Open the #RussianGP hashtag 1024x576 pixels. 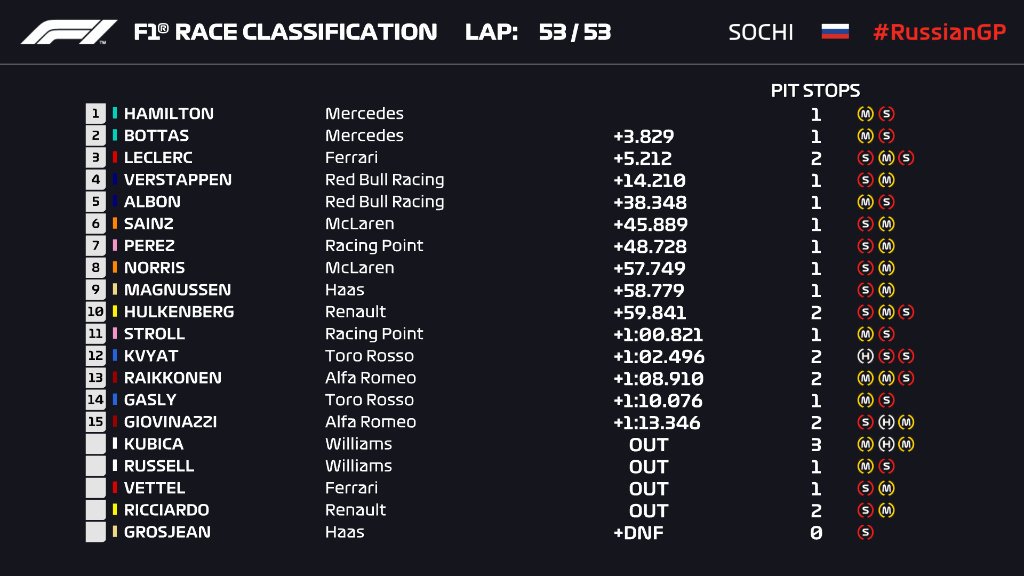pos(938,32)
